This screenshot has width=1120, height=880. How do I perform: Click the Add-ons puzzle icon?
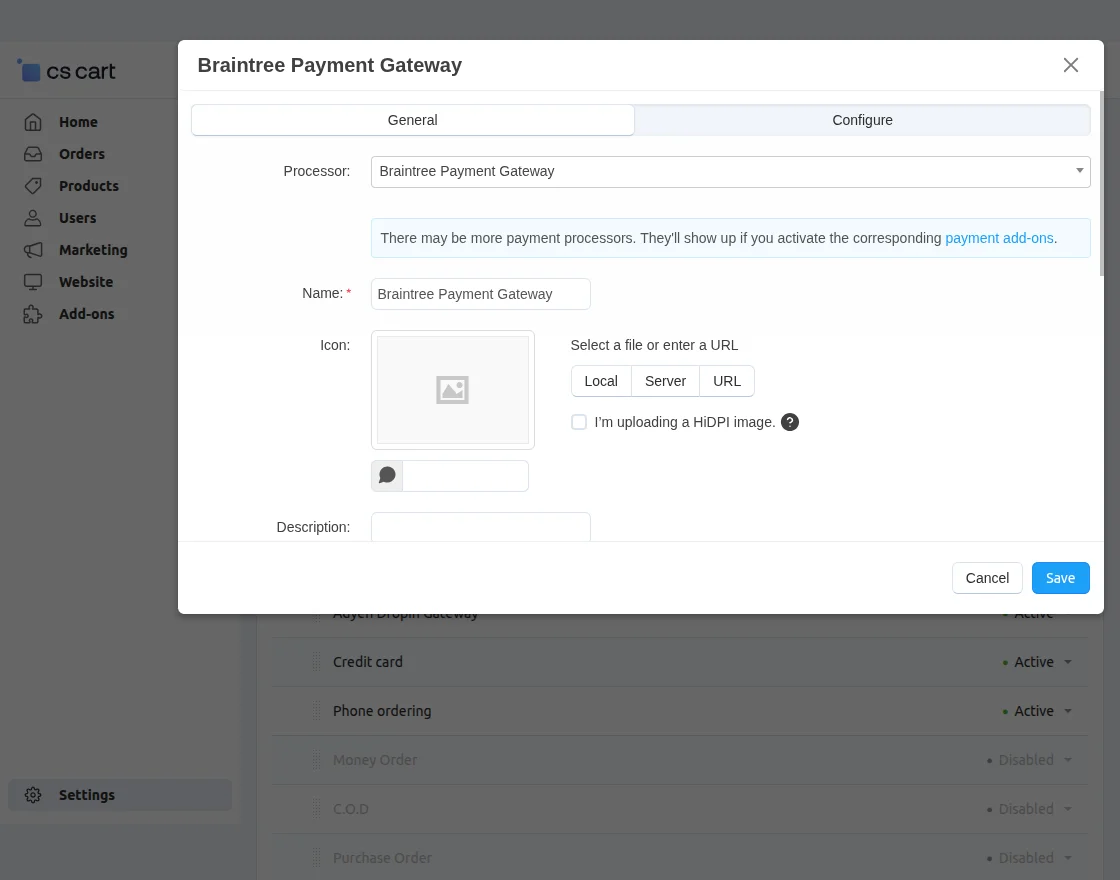pos(33,314)
